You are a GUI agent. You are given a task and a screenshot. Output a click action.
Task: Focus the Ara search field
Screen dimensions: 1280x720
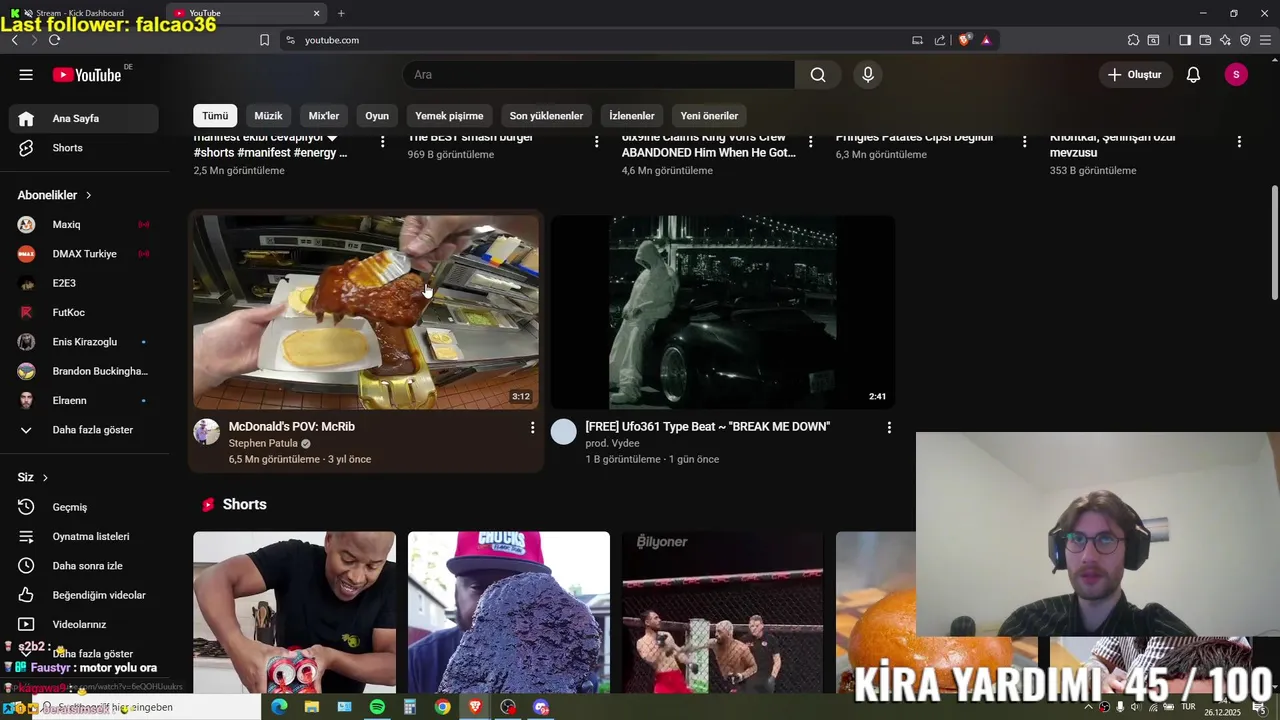(x=599, y=75)
